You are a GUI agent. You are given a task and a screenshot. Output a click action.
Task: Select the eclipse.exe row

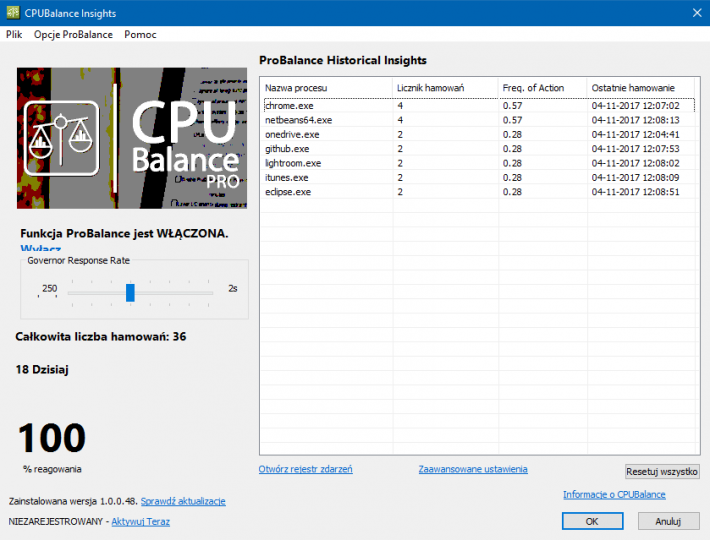479,192
